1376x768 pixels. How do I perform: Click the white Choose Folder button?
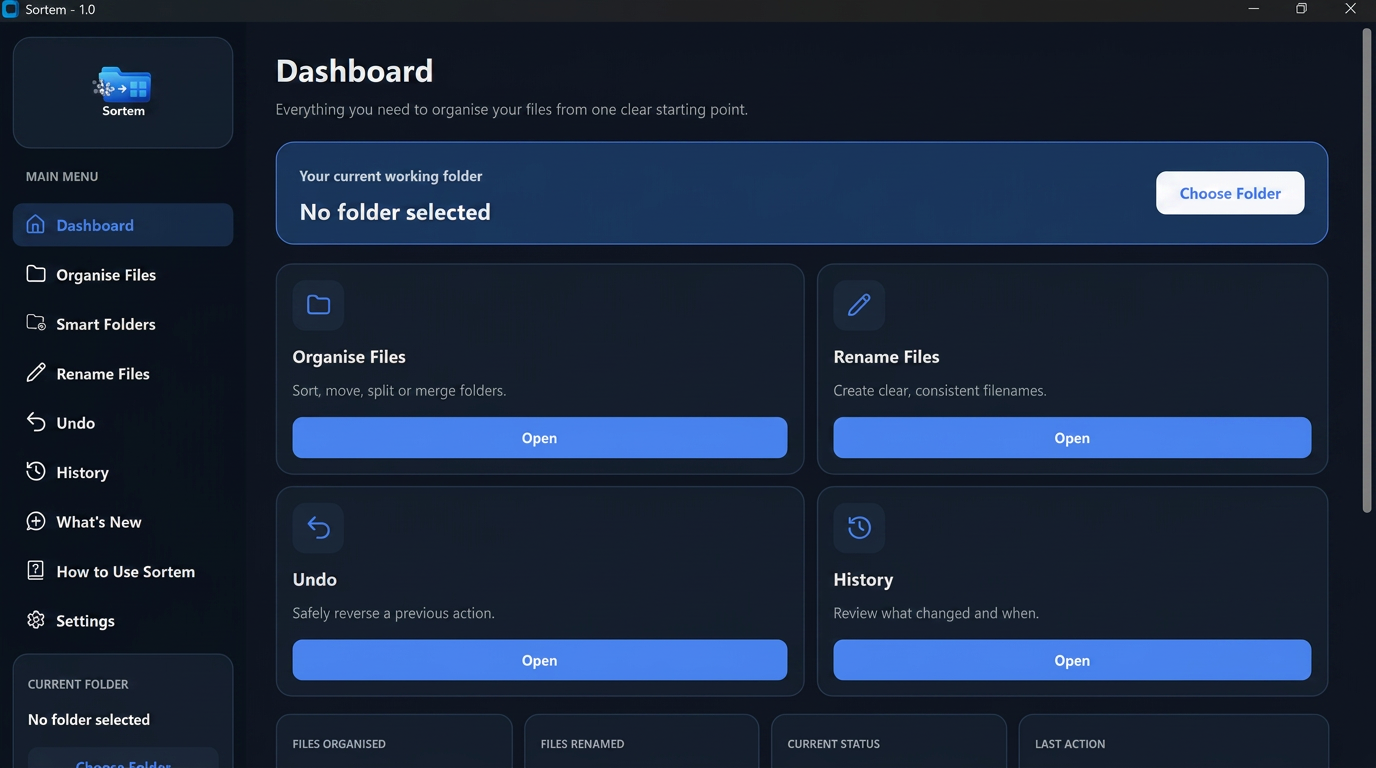click(x=1230, y=193)
